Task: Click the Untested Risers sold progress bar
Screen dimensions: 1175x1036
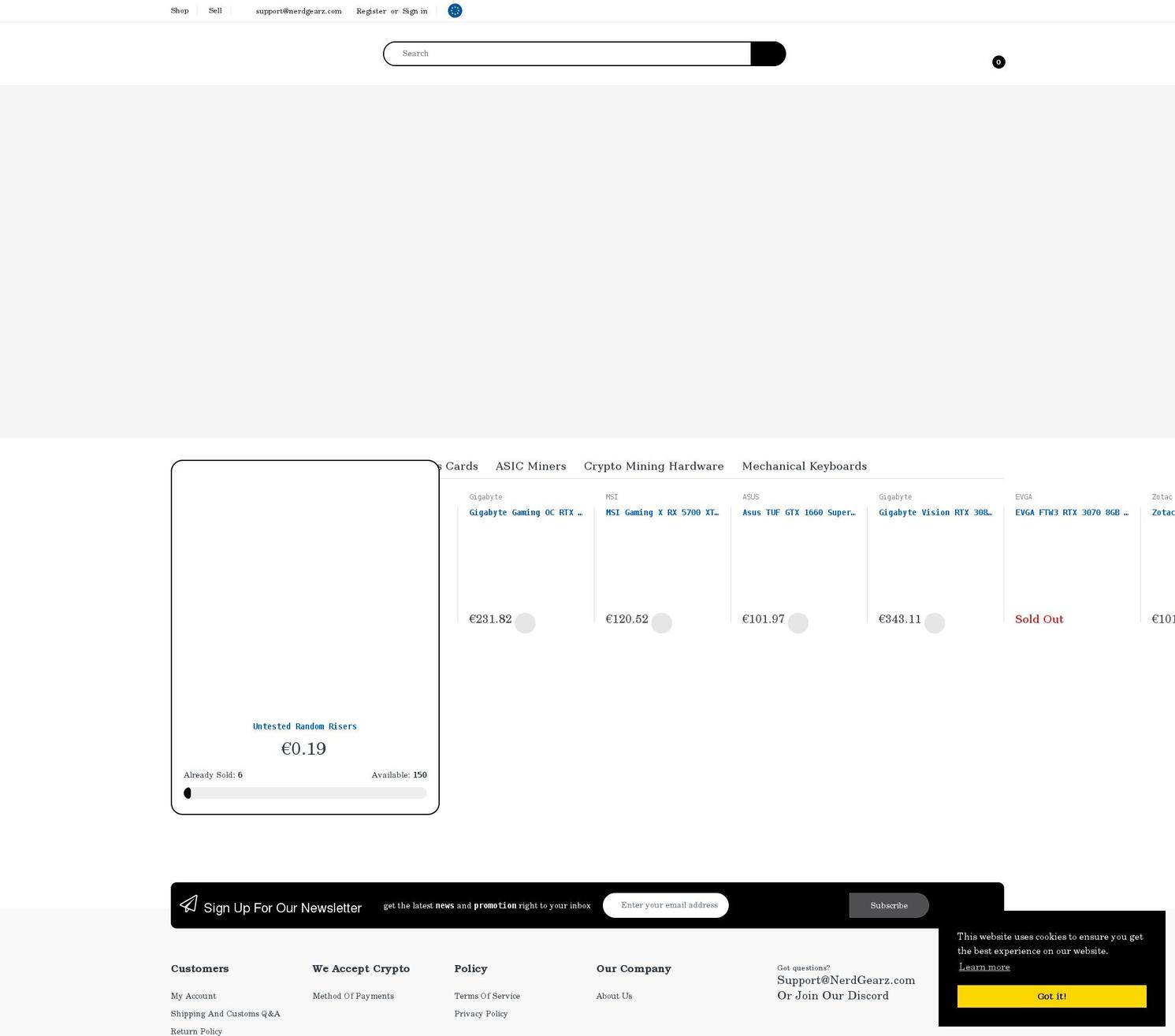Action: pos(305,793)
